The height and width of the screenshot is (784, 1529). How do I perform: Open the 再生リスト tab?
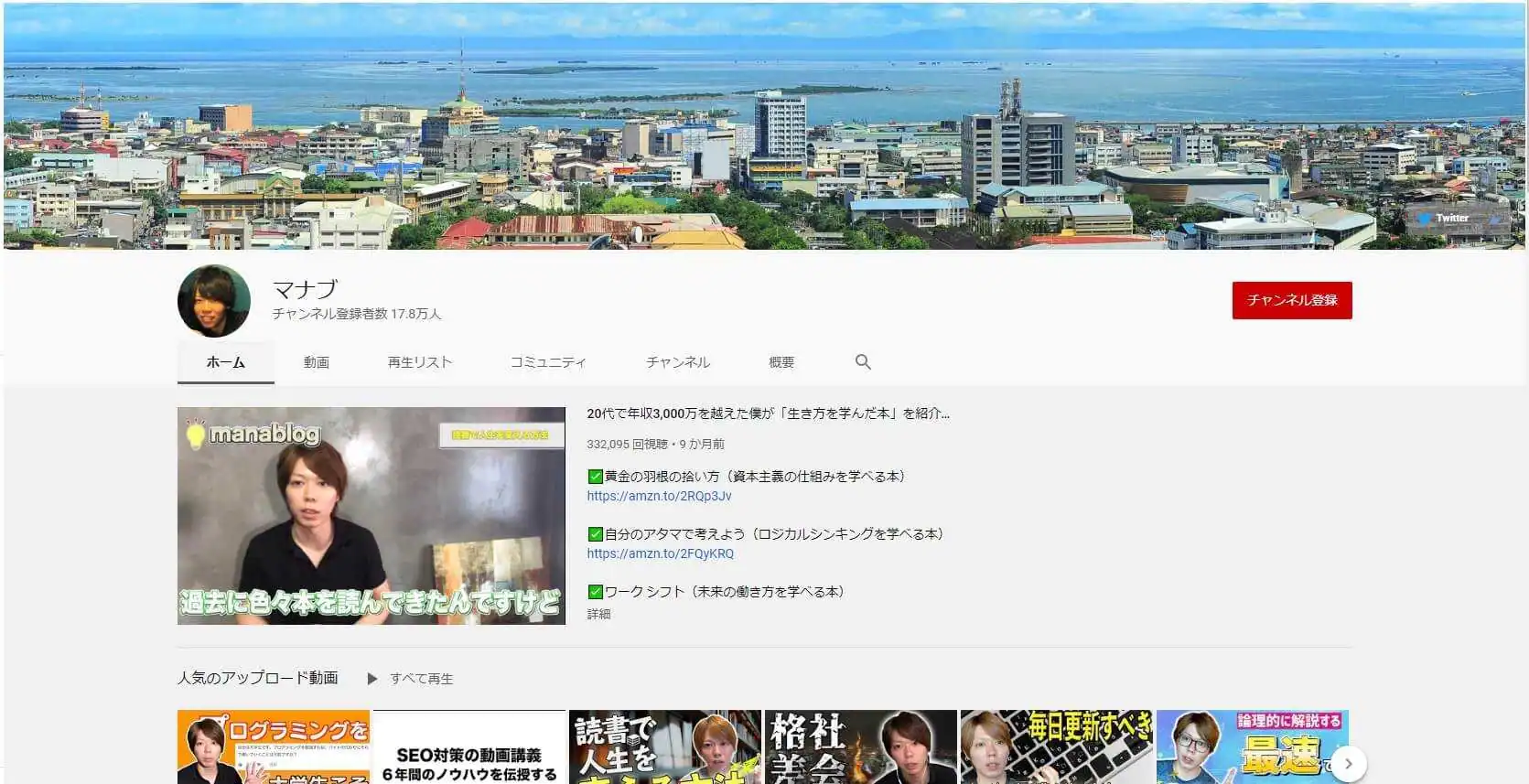pyautogui.click(x=420, y=362)
